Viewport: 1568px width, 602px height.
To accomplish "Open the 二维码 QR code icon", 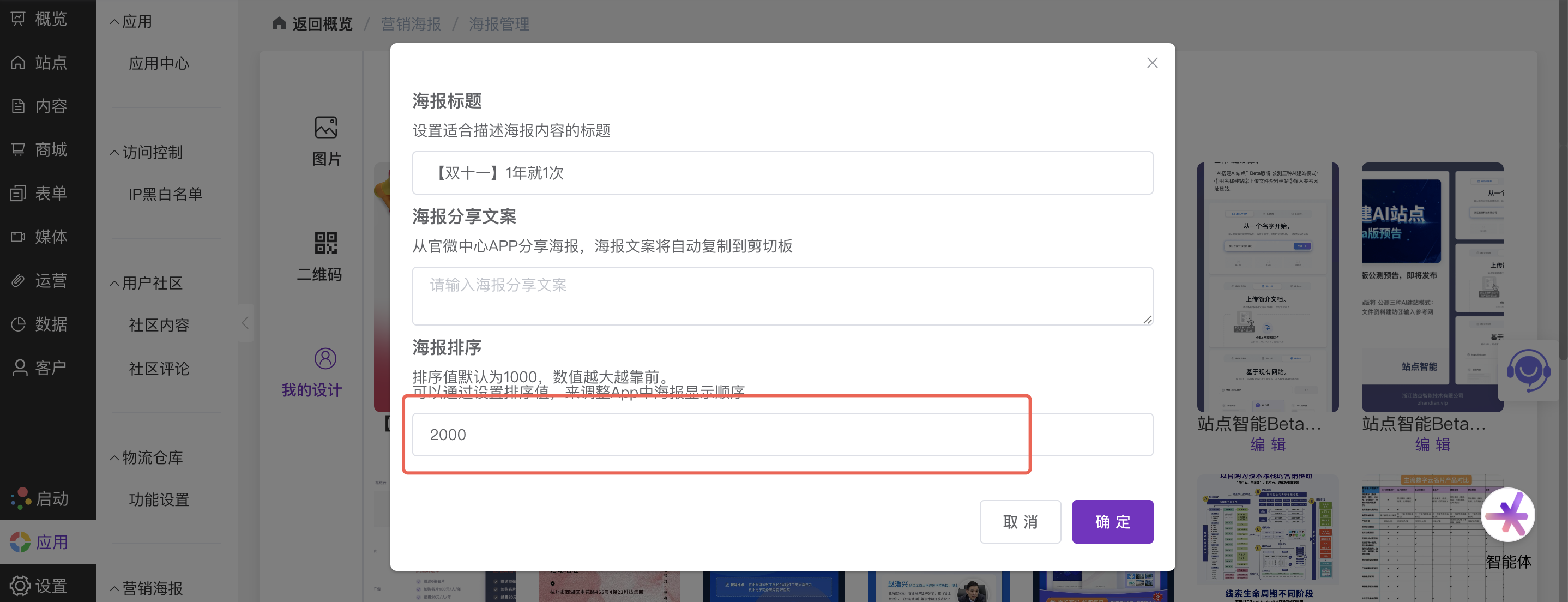I will 325,243.
